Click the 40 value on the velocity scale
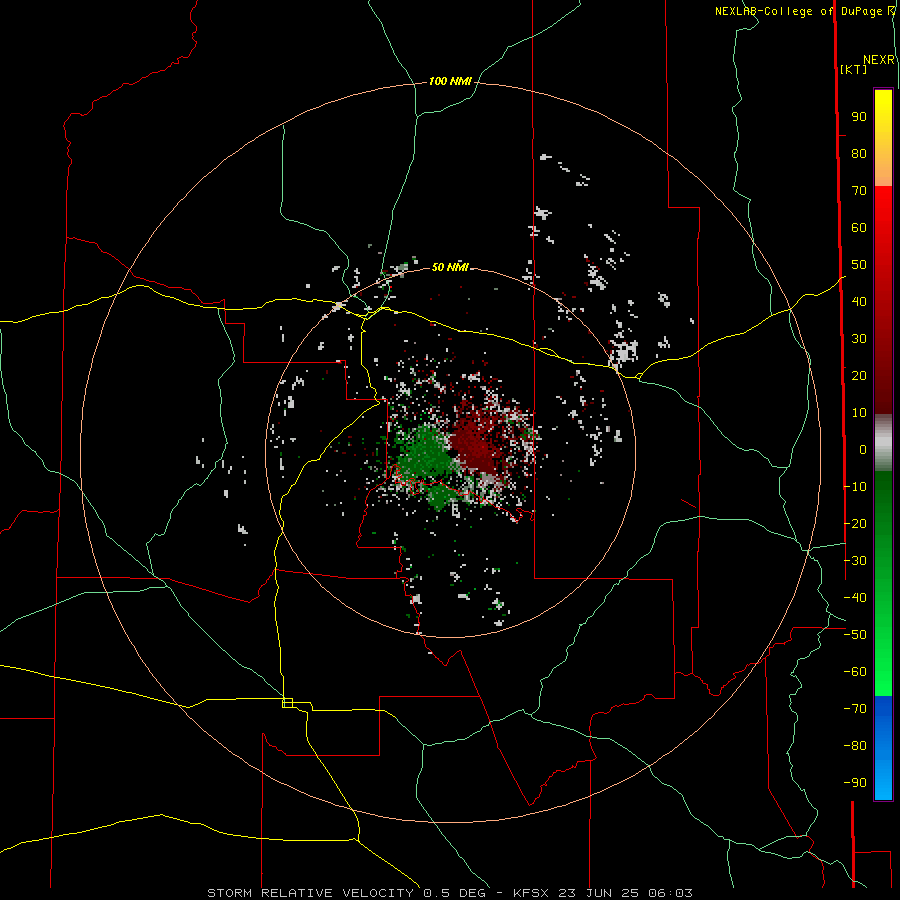This screenshot has width=900, height=900. point(859,301)
